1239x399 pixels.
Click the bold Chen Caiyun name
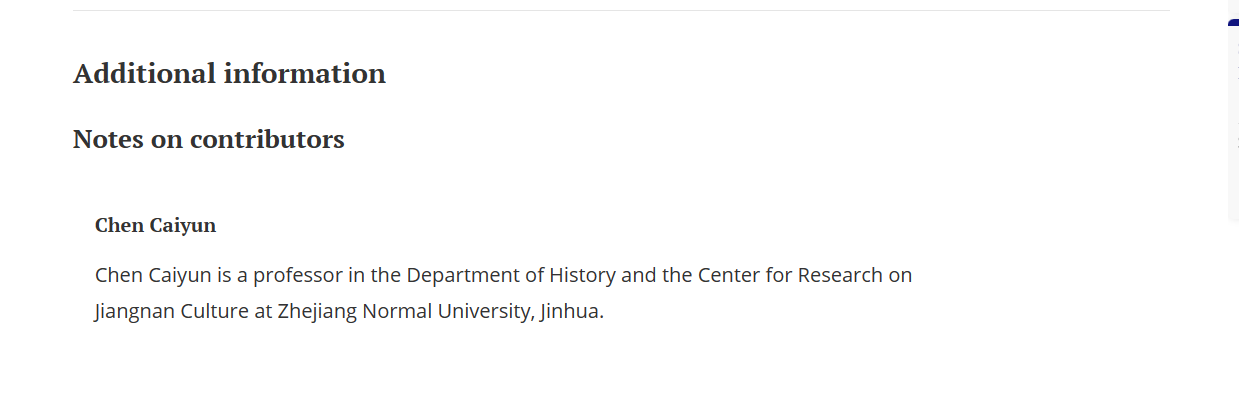click(x=155, y=225)
